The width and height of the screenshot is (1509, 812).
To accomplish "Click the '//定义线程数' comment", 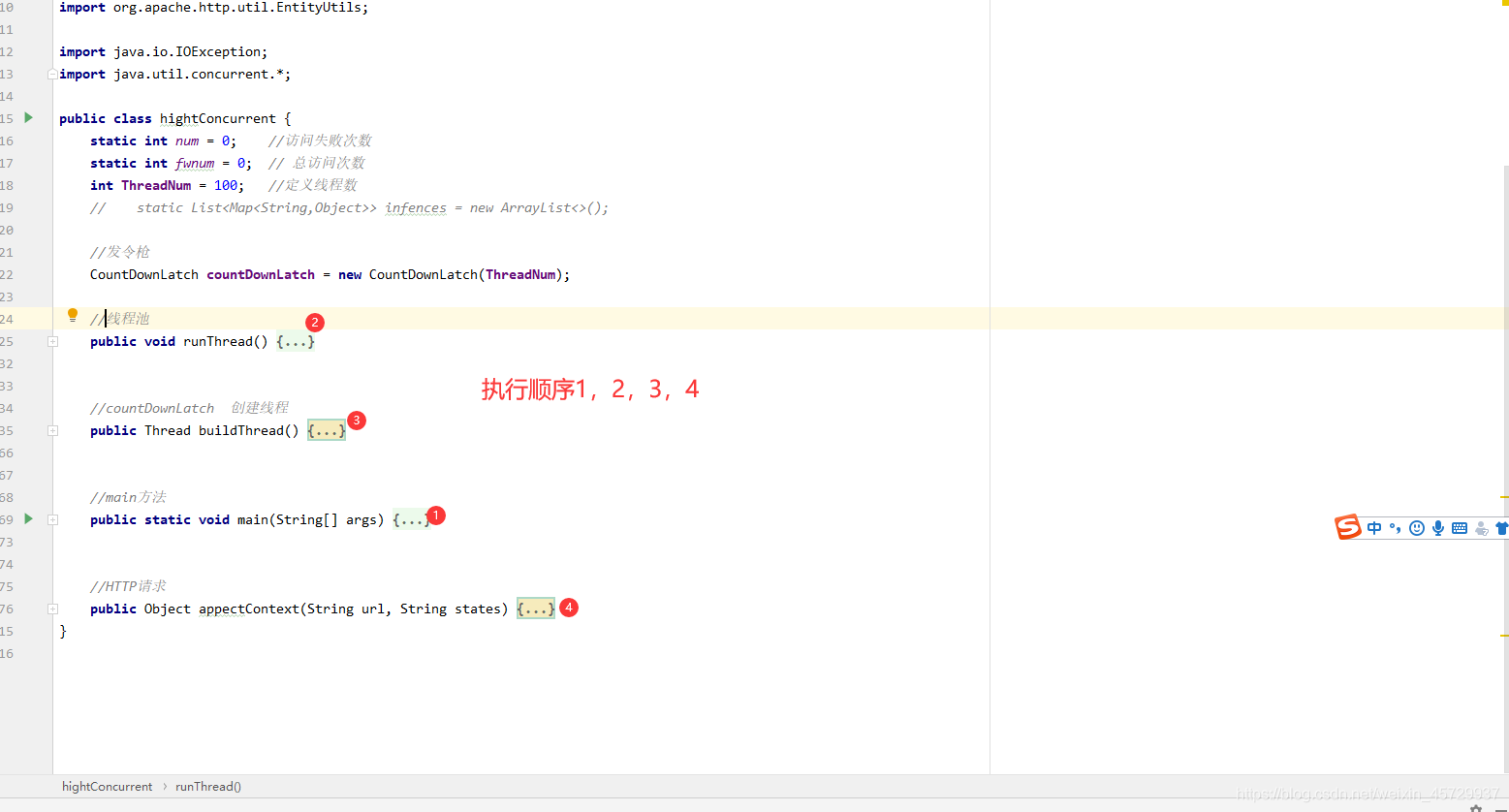I will [x=313, y=185].
